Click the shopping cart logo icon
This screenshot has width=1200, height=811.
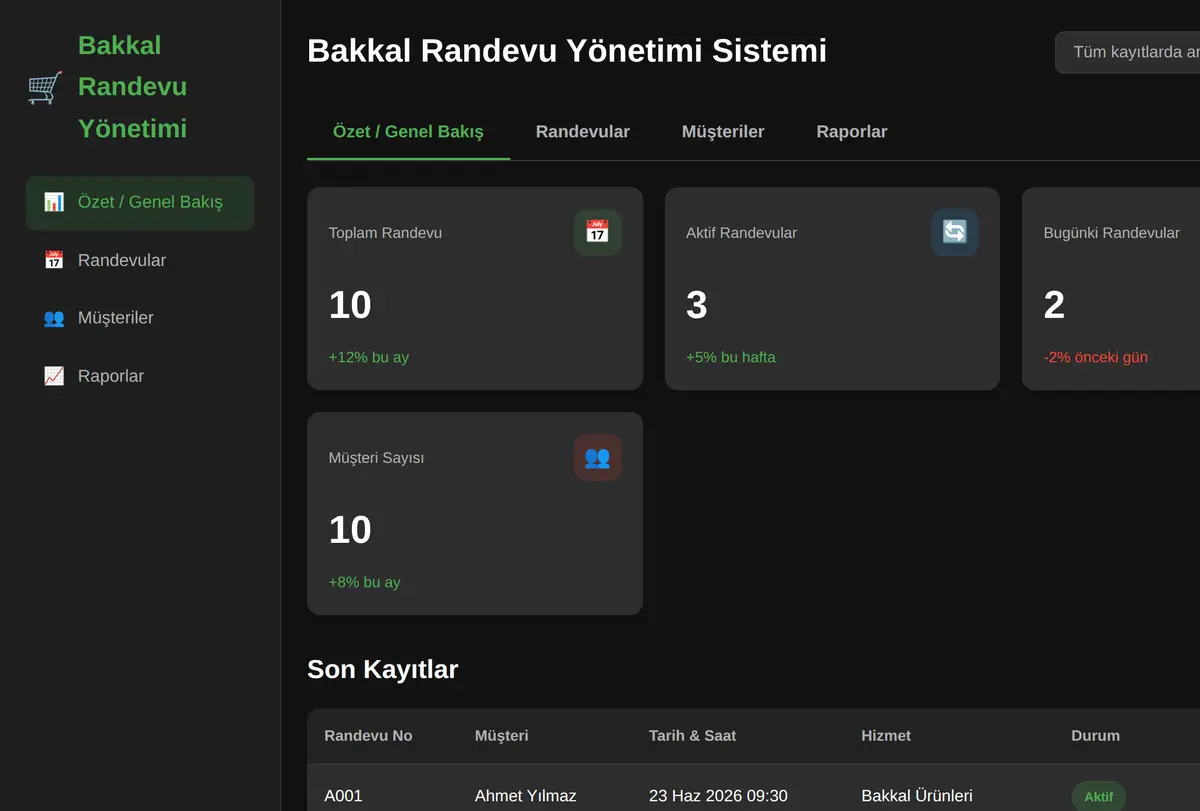point(45,87)
